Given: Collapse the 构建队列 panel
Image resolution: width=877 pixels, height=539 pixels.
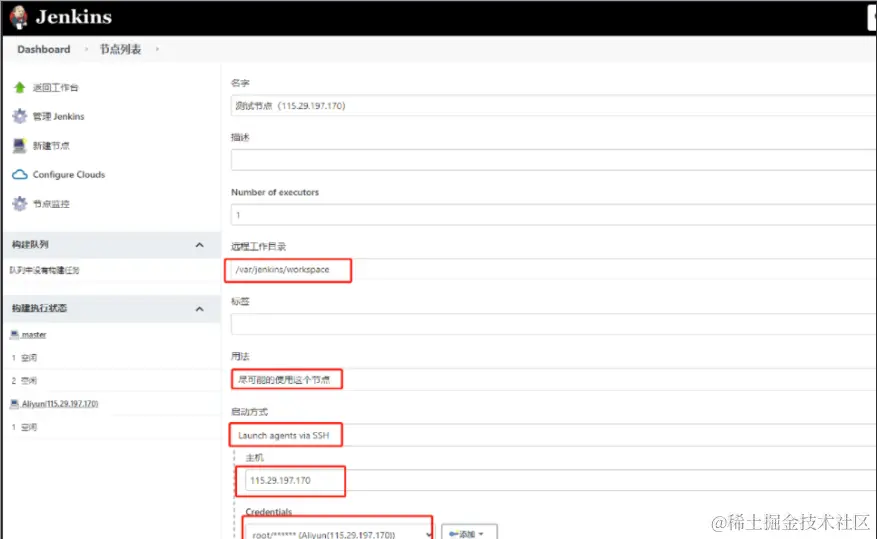Looking at the screenshot, I should (199, 245).
